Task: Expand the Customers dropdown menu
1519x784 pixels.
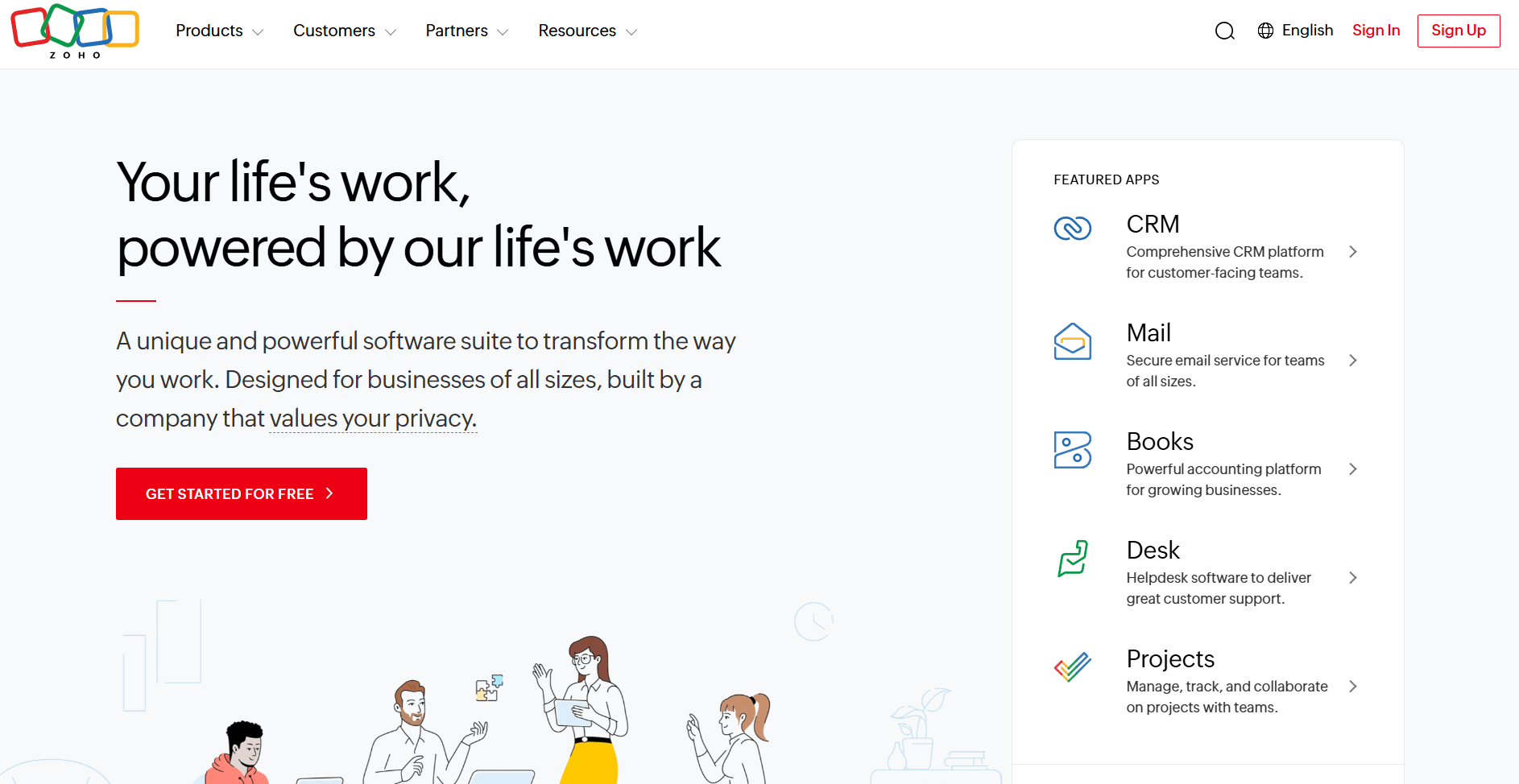Action: click(x=344, y=31)
